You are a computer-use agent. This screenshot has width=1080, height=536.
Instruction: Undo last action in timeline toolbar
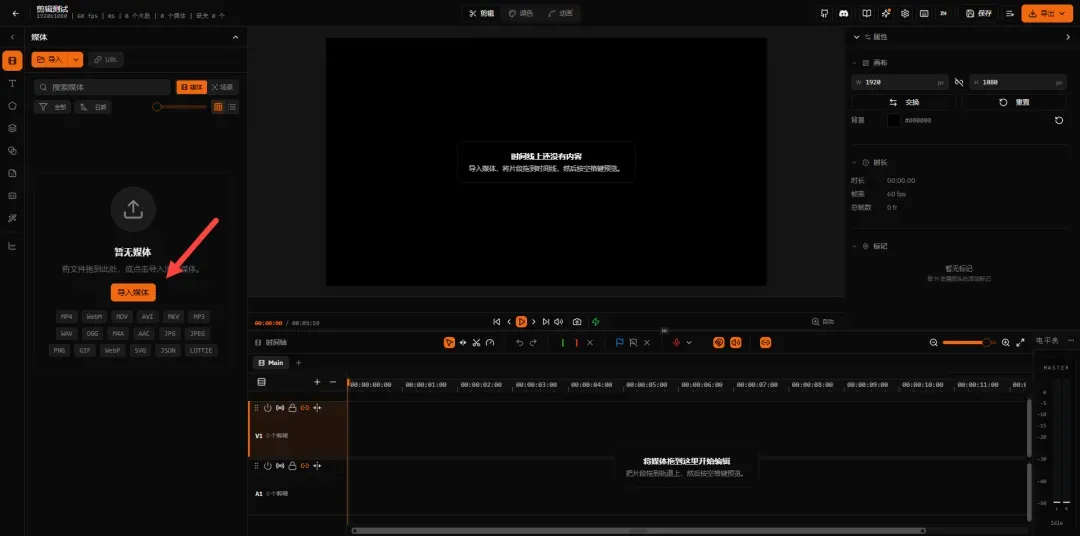[519, 342]
